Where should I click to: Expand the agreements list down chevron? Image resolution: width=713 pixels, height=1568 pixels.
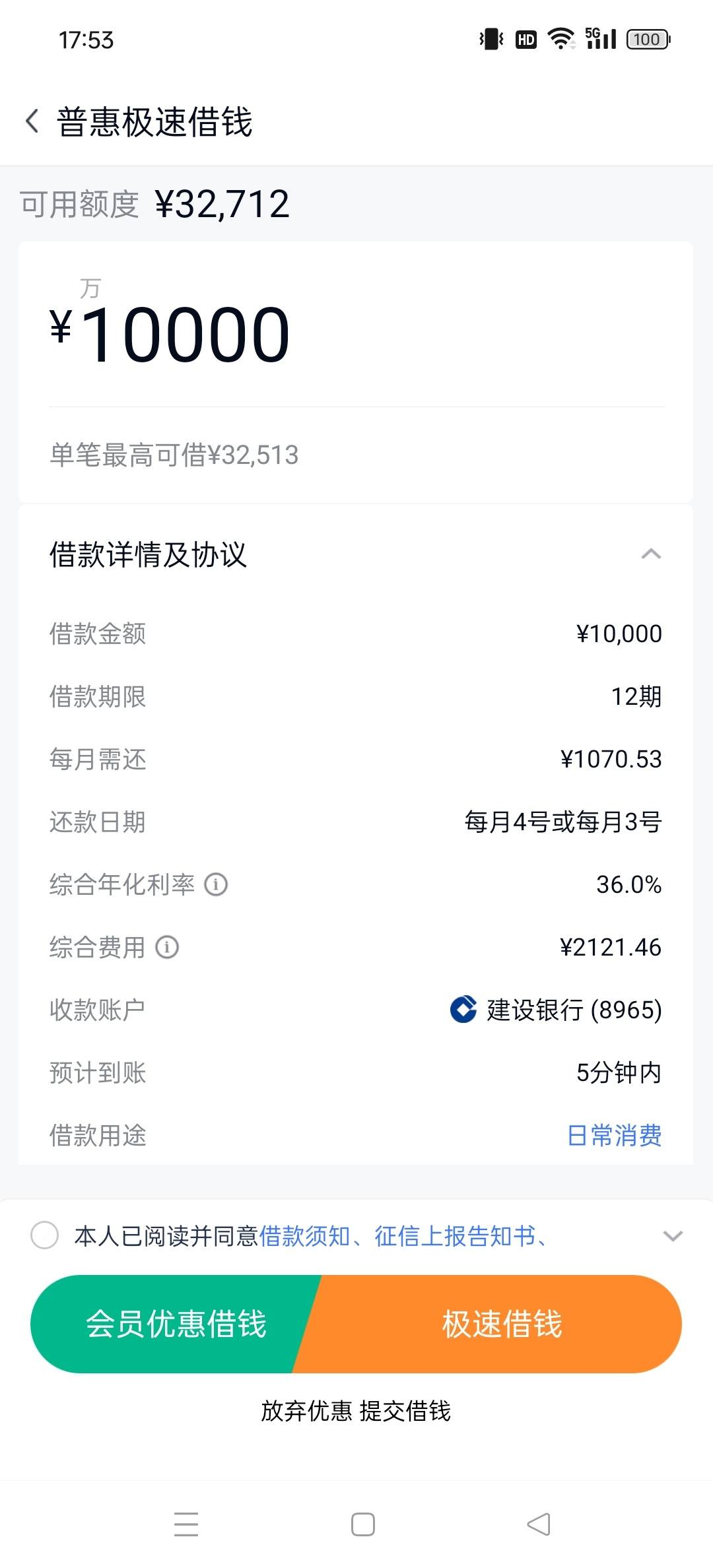[673, 1236]
